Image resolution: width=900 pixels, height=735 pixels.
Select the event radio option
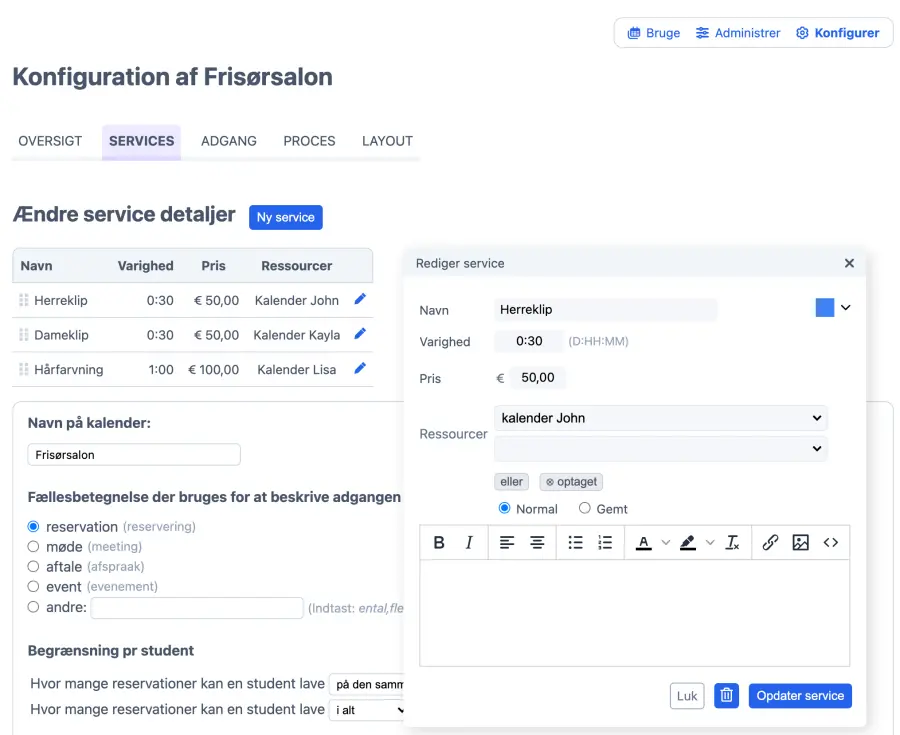pos(33,587)
